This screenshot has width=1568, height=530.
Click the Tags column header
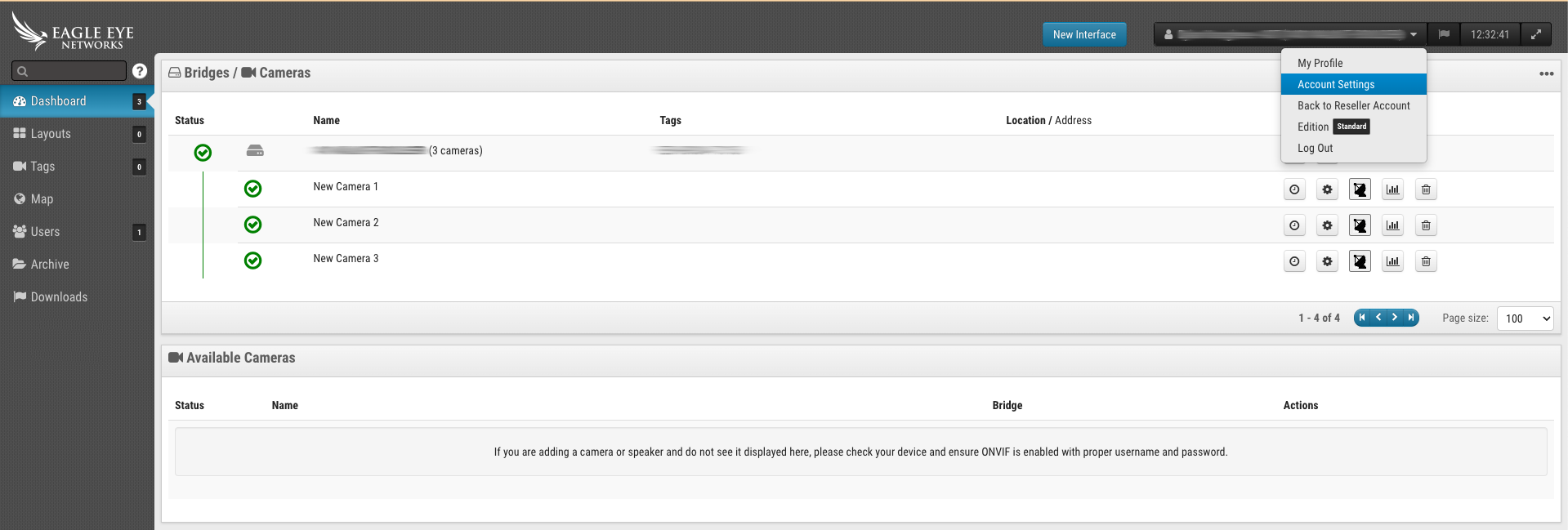pos(670,120)
